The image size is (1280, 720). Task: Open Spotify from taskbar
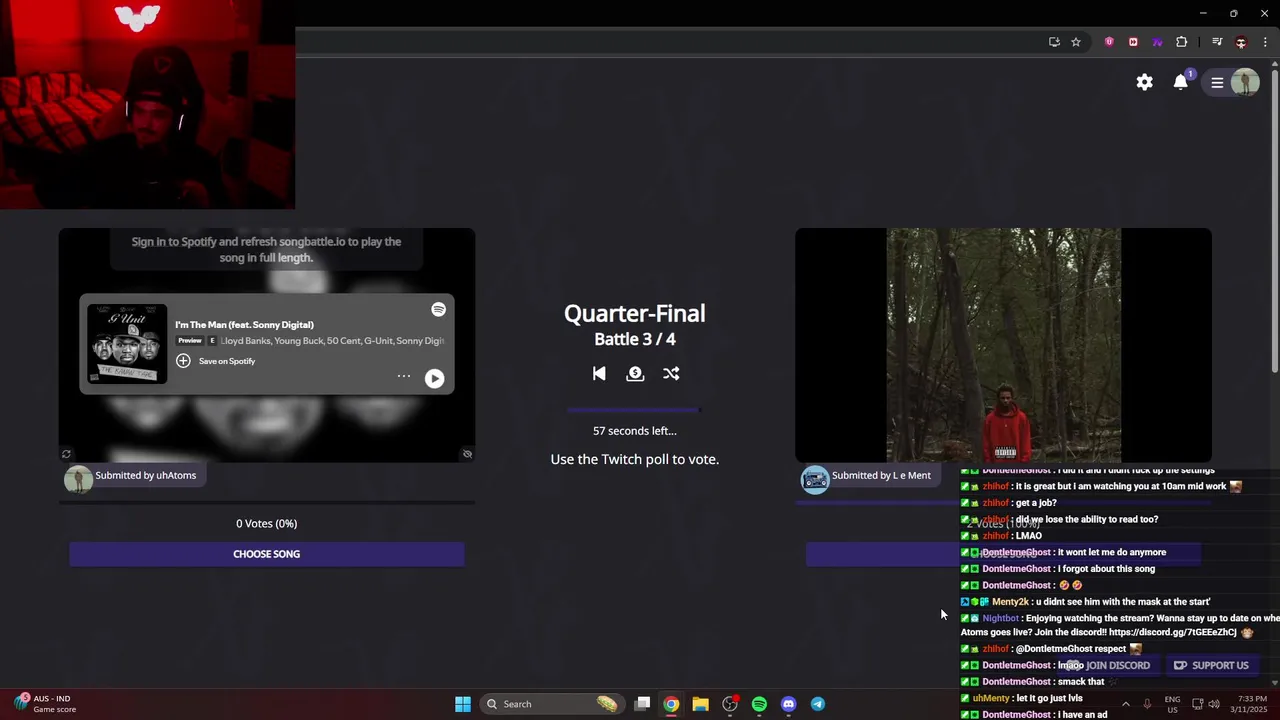click(759, 704)
